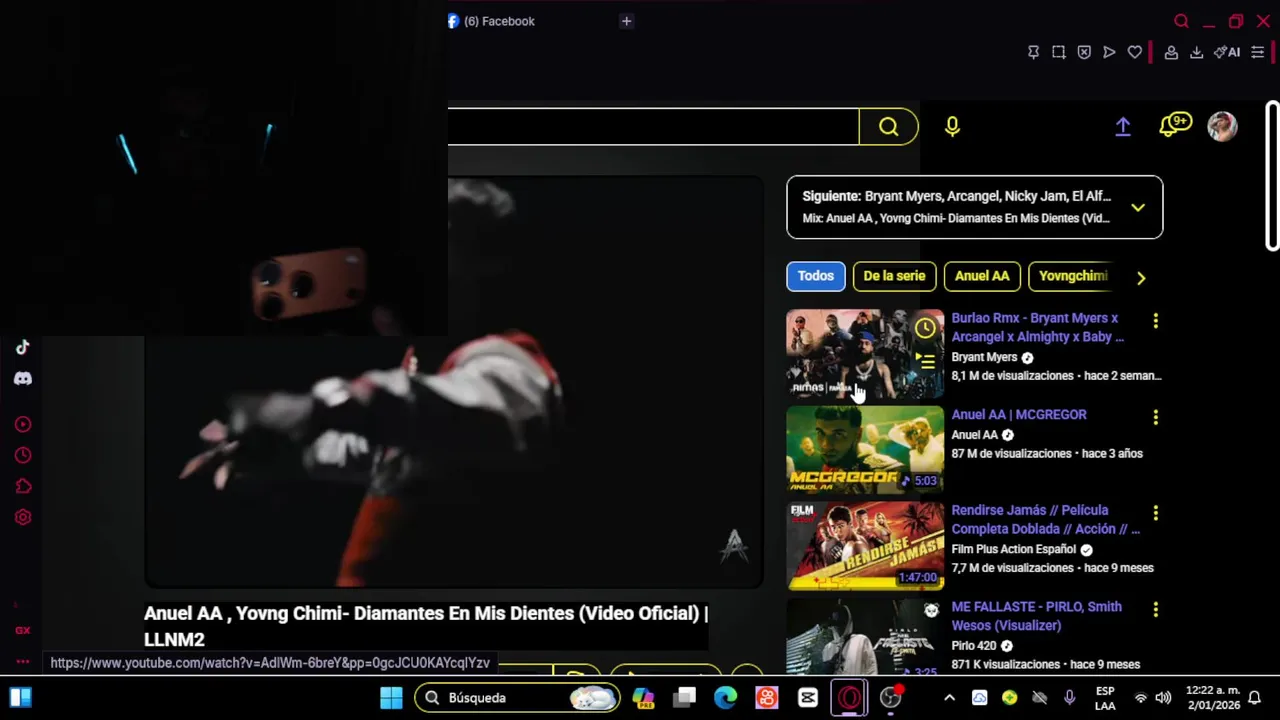Click the YouTube search magnifier button

[889, 126]
